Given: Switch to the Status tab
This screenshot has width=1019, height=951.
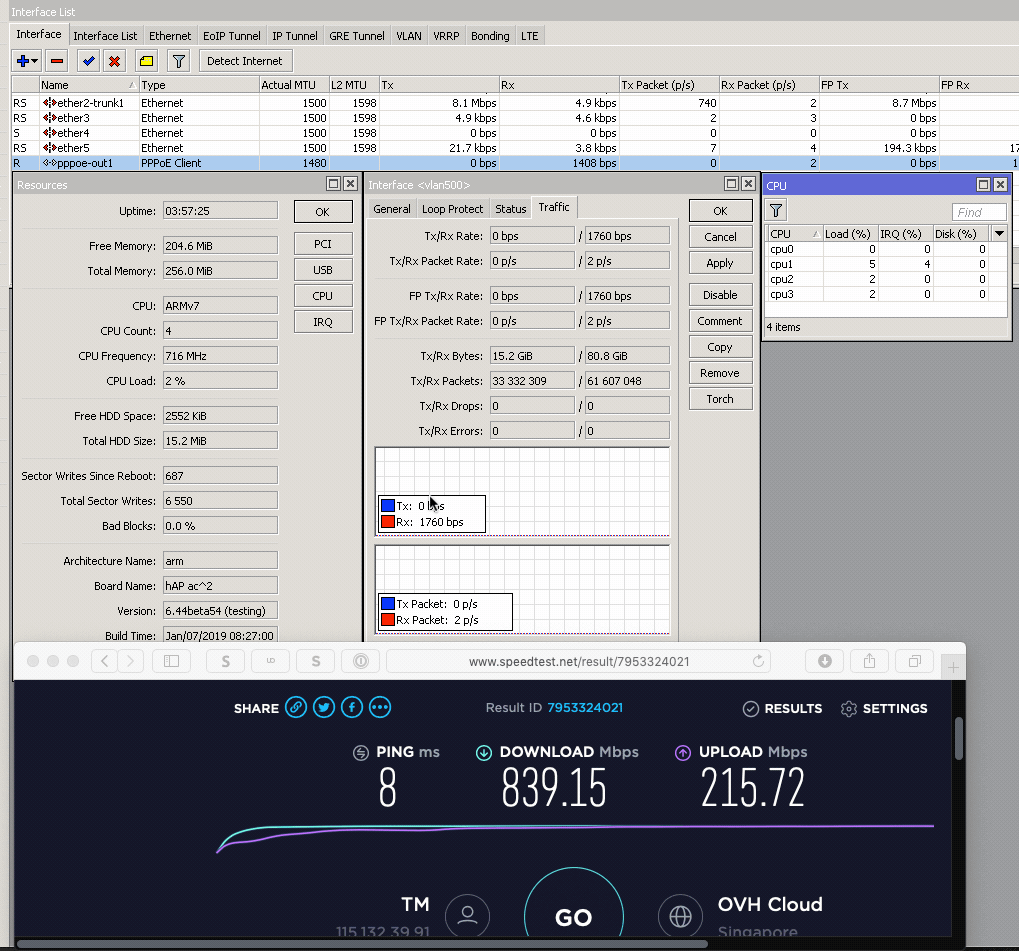Looking at the screenshot, I should click(510, 209).
